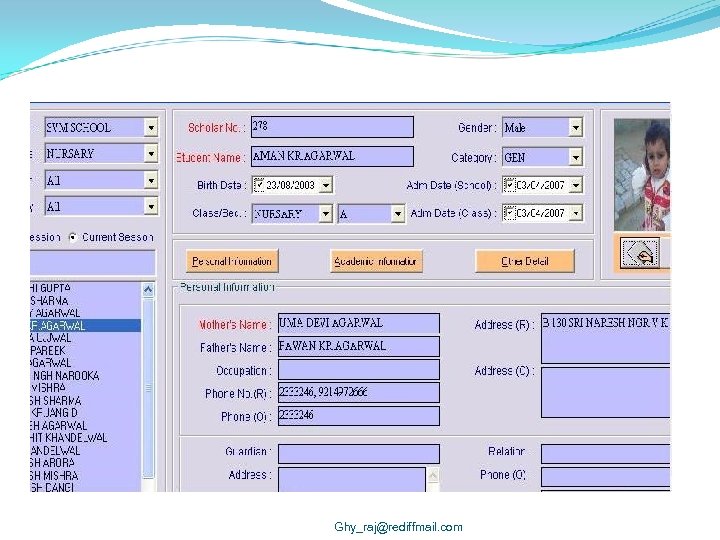Click the Academic Information button
Screen dimensions: 720x540
(376, 261)
